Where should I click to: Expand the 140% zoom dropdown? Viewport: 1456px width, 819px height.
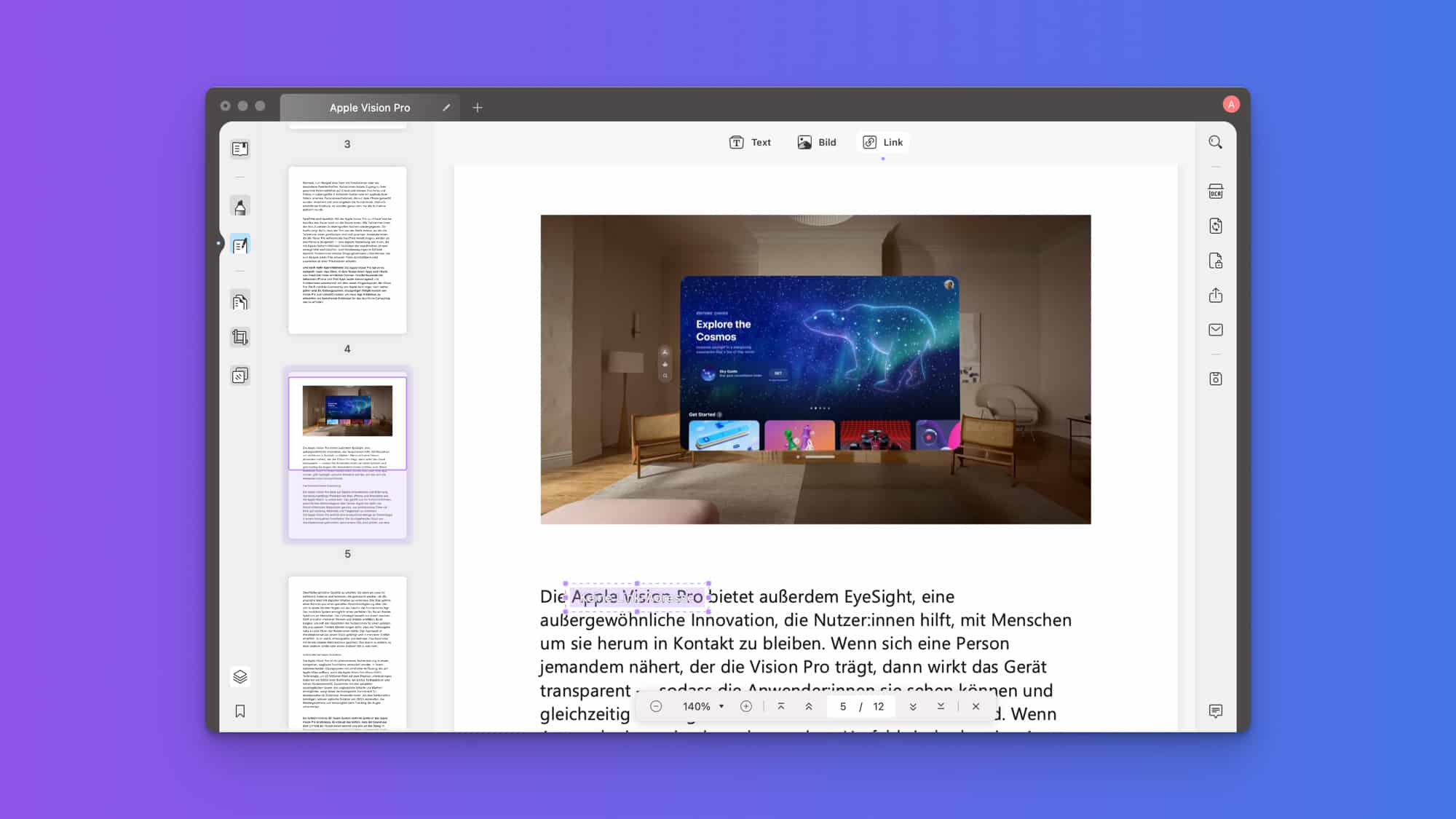(721, 706)
